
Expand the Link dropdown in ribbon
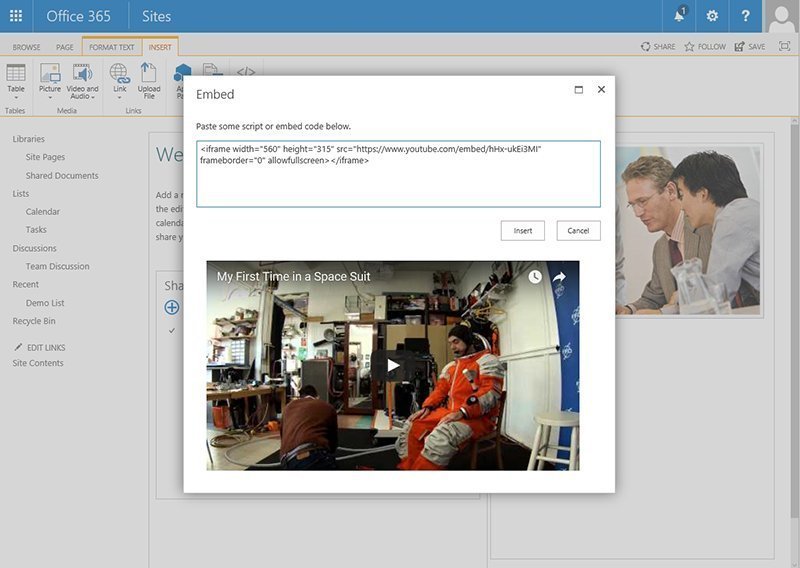tap(119, 97)
